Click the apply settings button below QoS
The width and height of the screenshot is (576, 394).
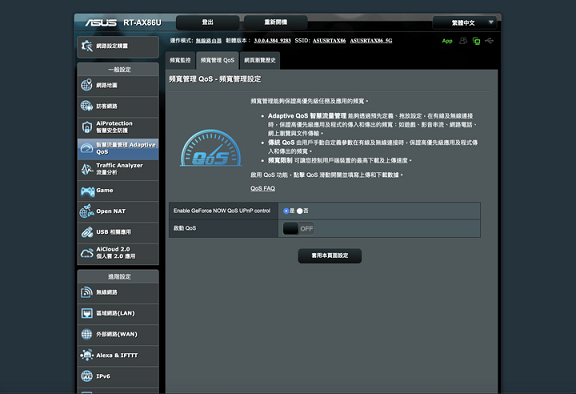click(330, 256)
